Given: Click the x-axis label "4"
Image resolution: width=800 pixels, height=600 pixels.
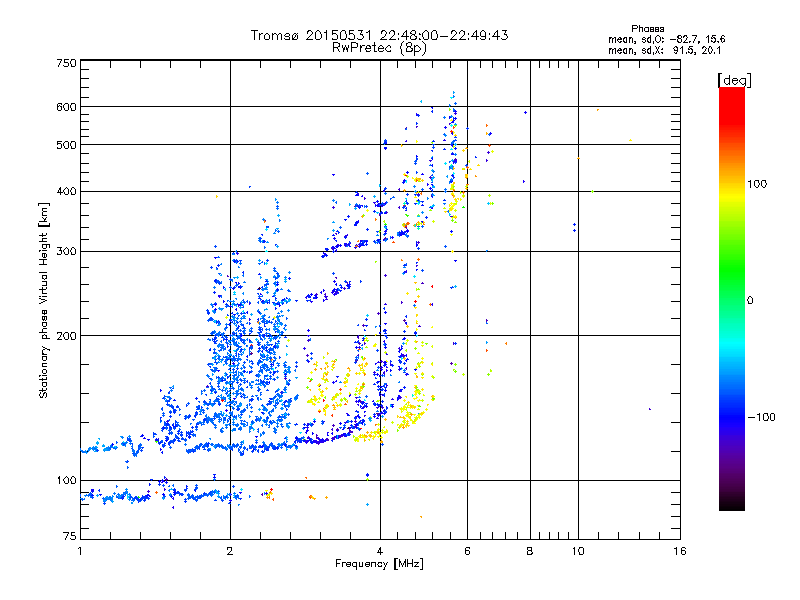Looking at the screenshot, I should click(x=380, y=551).
